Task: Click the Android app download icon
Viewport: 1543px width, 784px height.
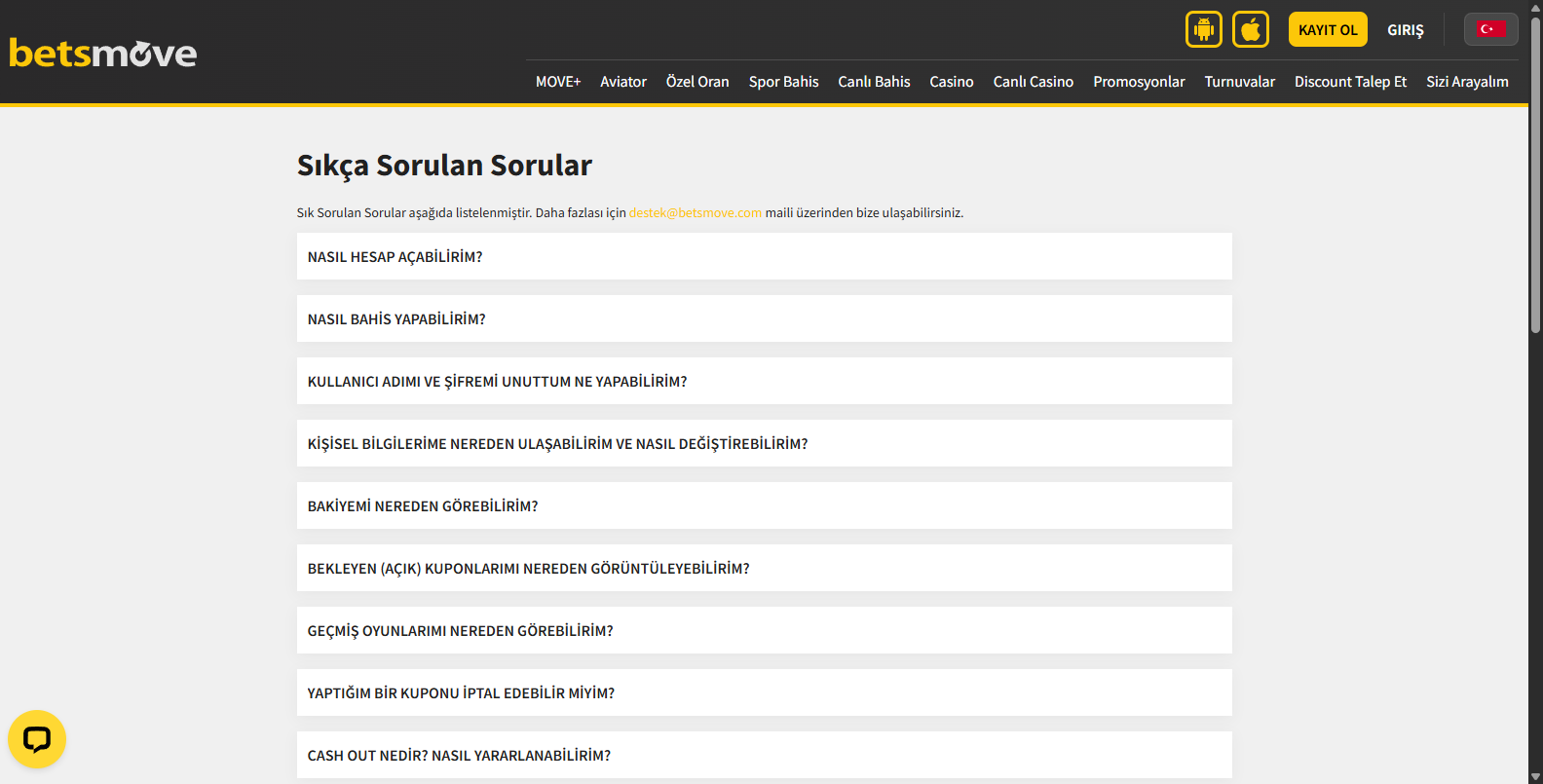Action: coord(1203,29)
